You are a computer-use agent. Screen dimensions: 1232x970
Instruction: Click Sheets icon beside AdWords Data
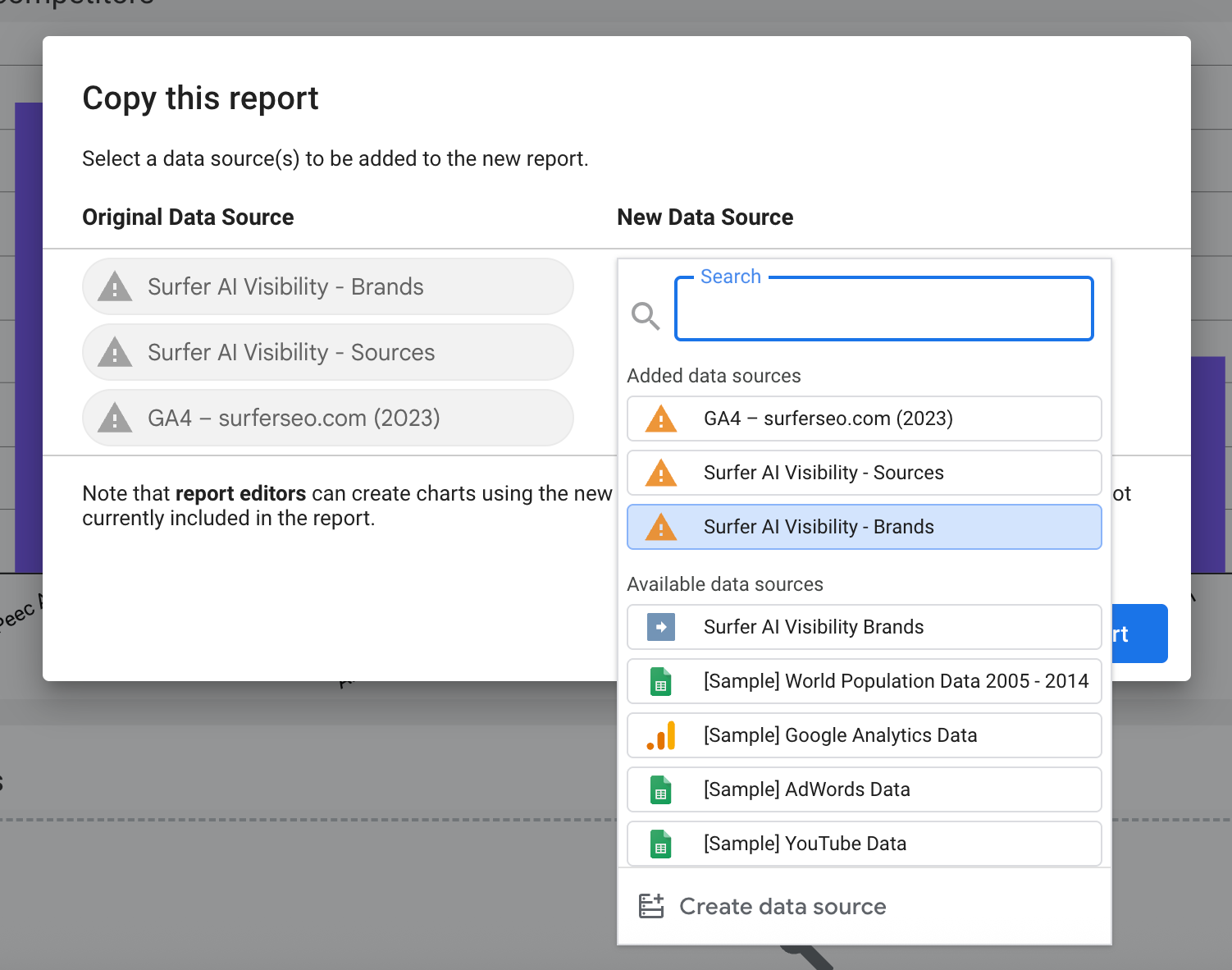click(x=661, y=789)
